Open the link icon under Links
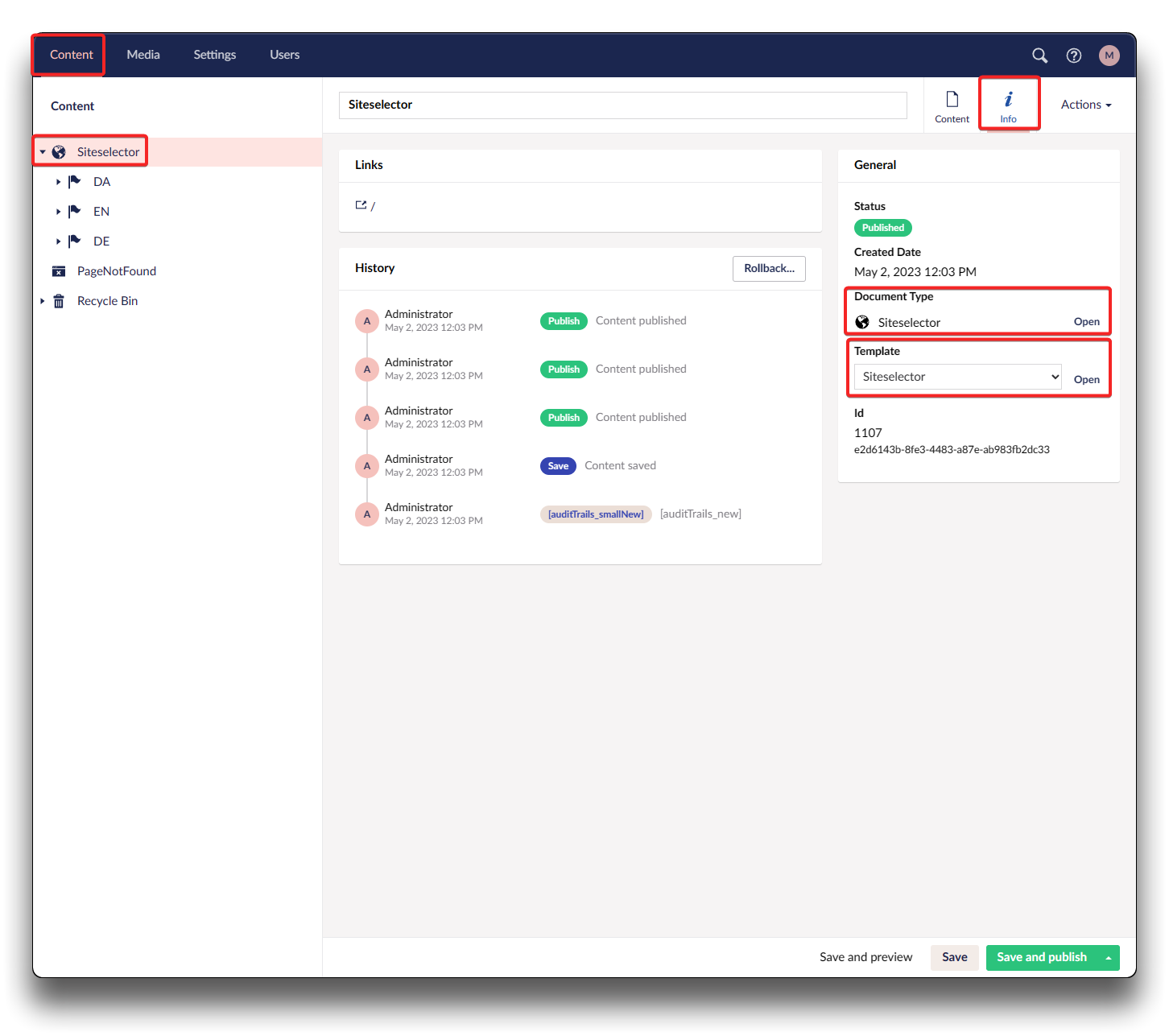 (361, 205)
